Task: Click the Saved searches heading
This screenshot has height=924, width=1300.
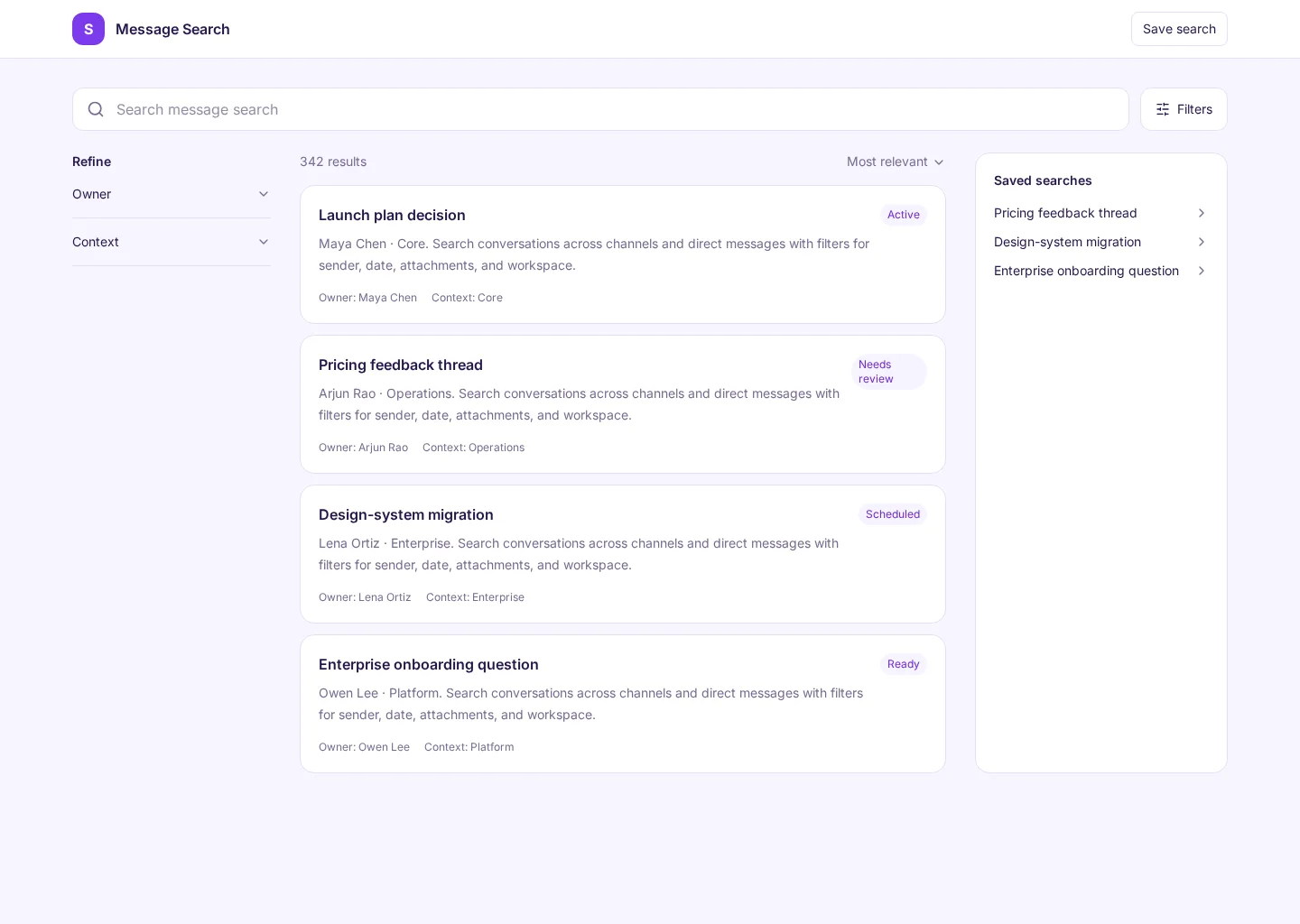Action: (1043, 180)
